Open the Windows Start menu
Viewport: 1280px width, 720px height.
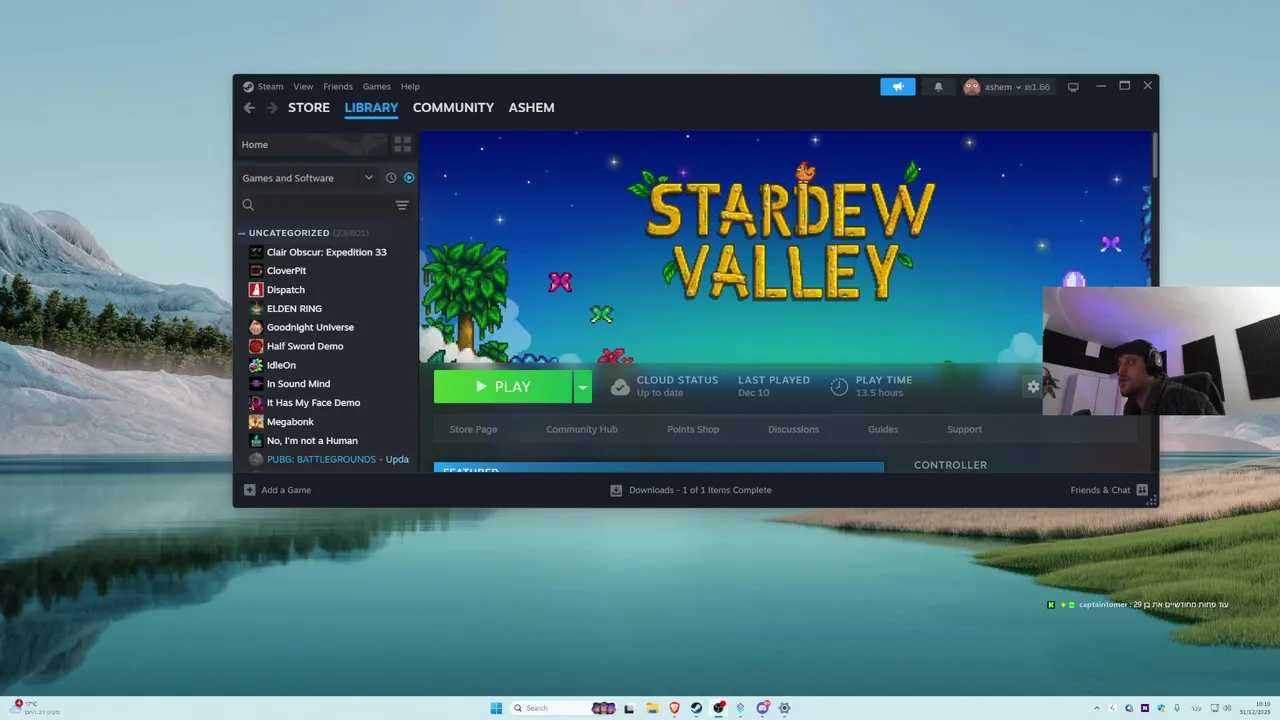pos(496,708)
